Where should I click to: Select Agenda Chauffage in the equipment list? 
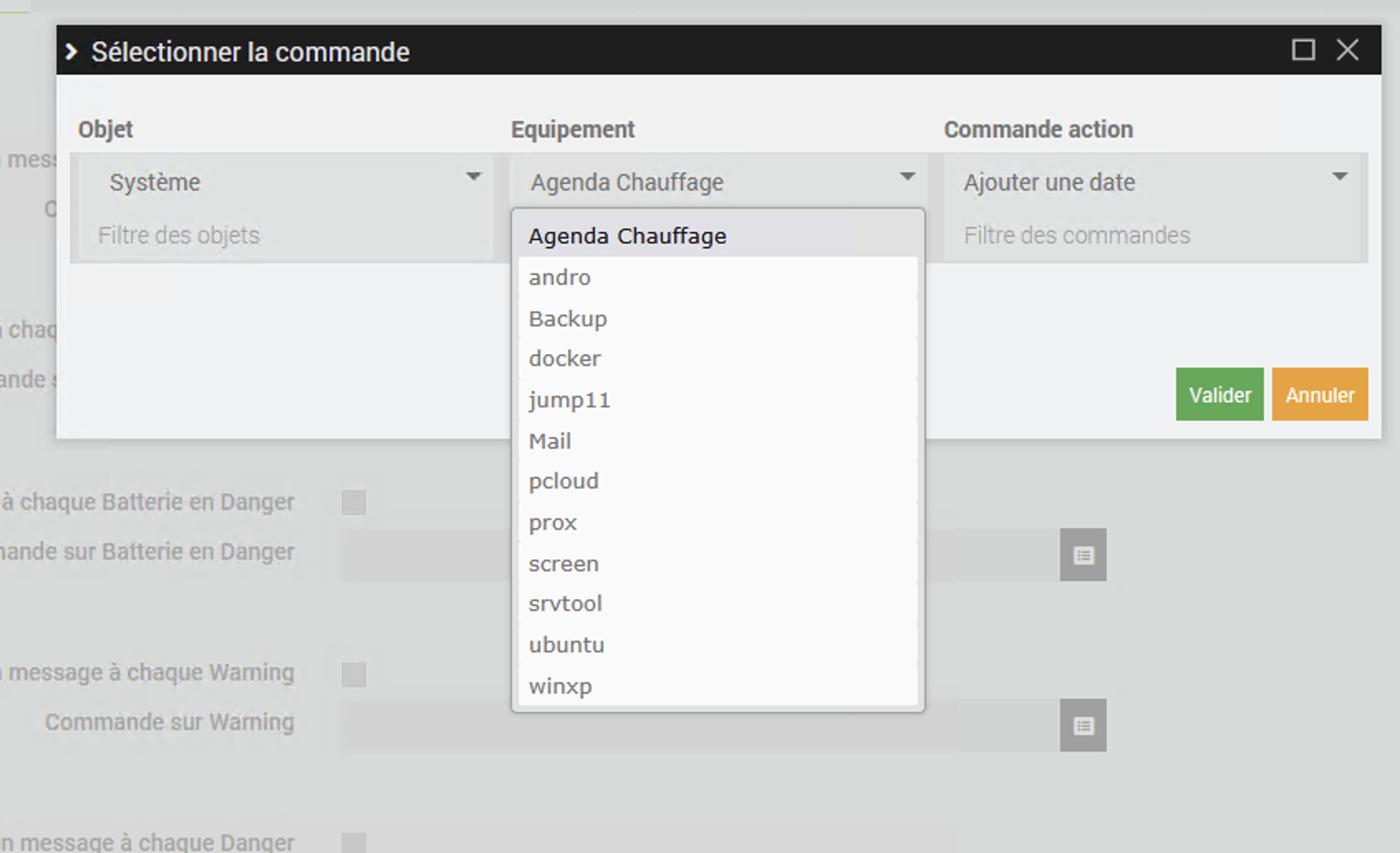pyautogui.click(x=717, y=236)
